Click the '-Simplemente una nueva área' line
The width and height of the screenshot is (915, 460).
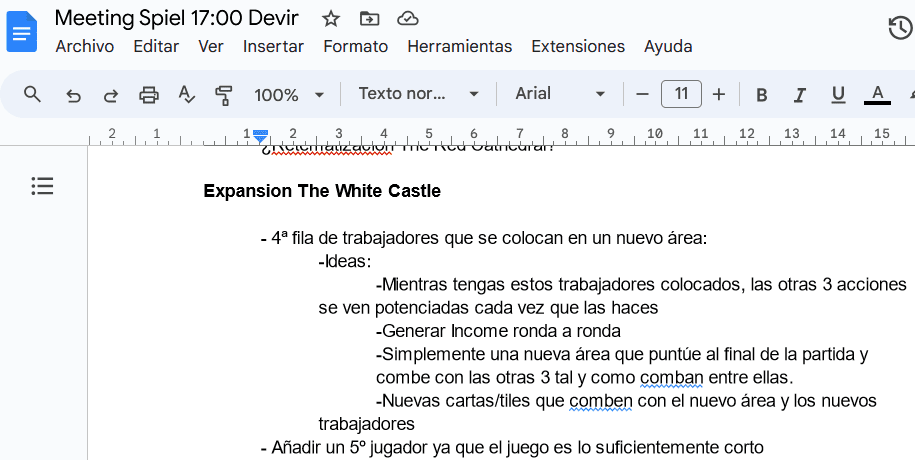coord(622,354)
